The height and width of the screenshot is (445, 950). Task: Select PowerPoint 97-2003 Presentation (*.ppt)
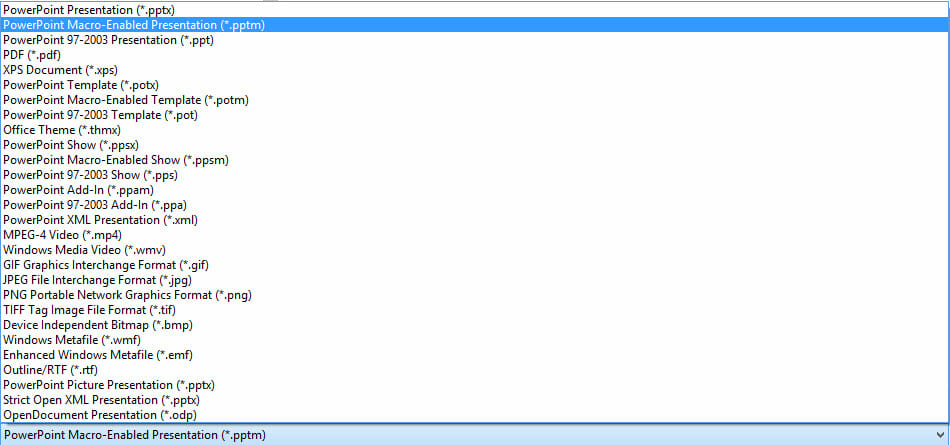(474, 40)
